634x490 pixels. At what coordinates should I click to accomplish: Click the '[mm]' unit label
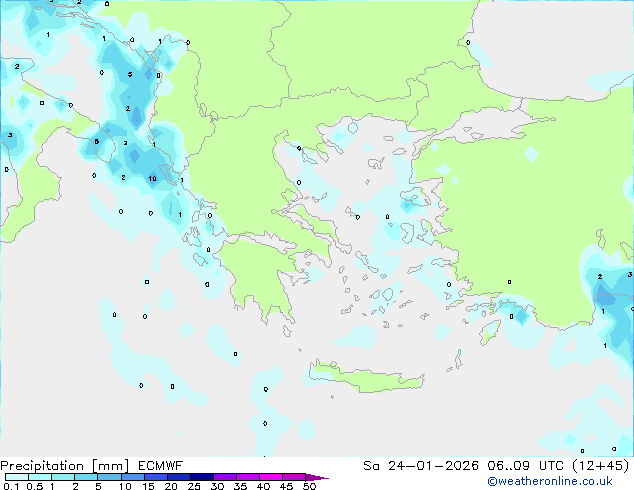pos(110,466)
